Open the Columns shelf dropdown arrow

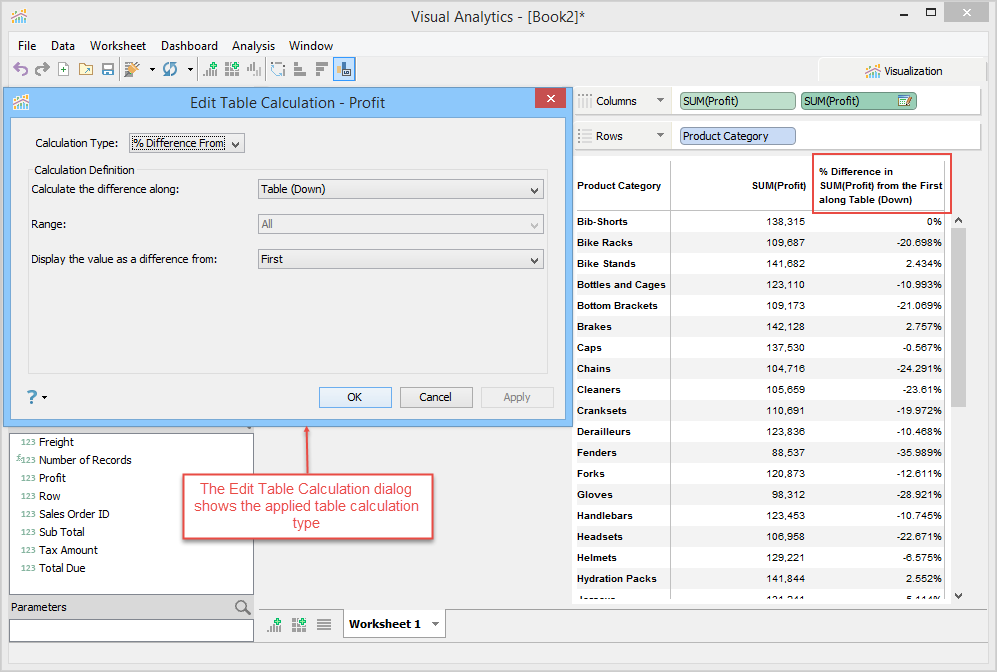click(x=660, y=100)
